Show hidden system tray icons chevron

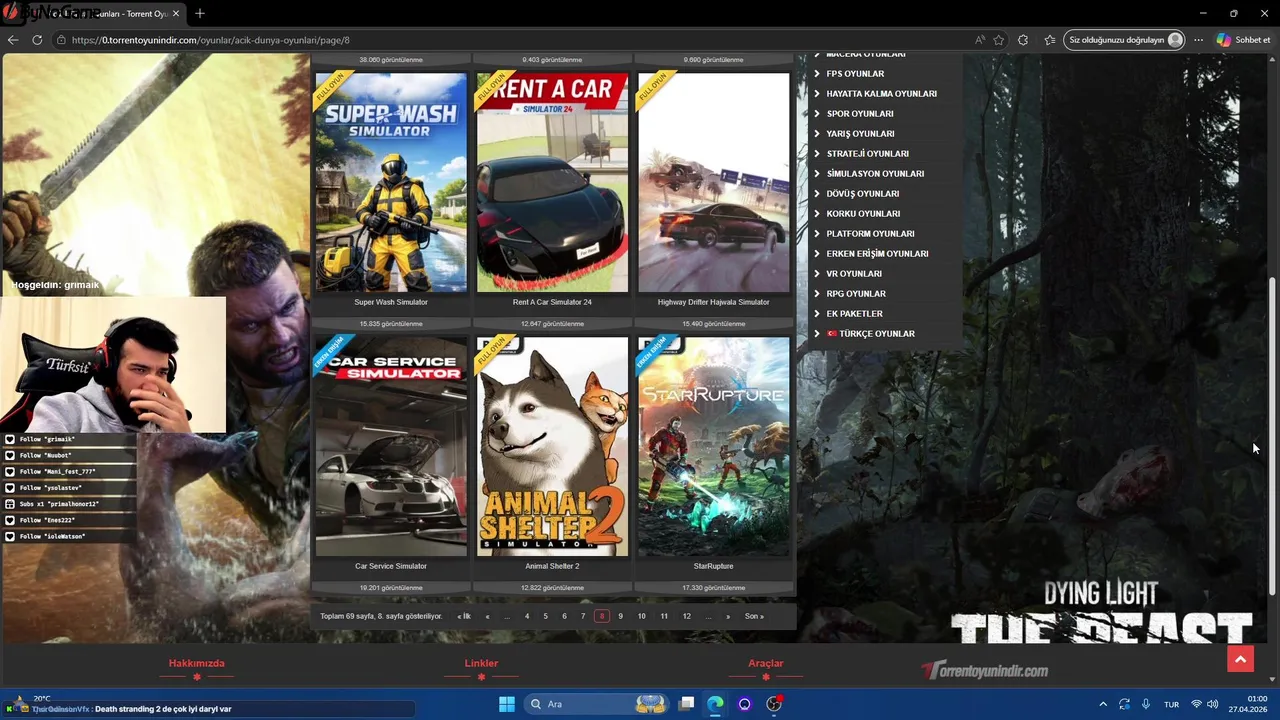(1103, 704)
